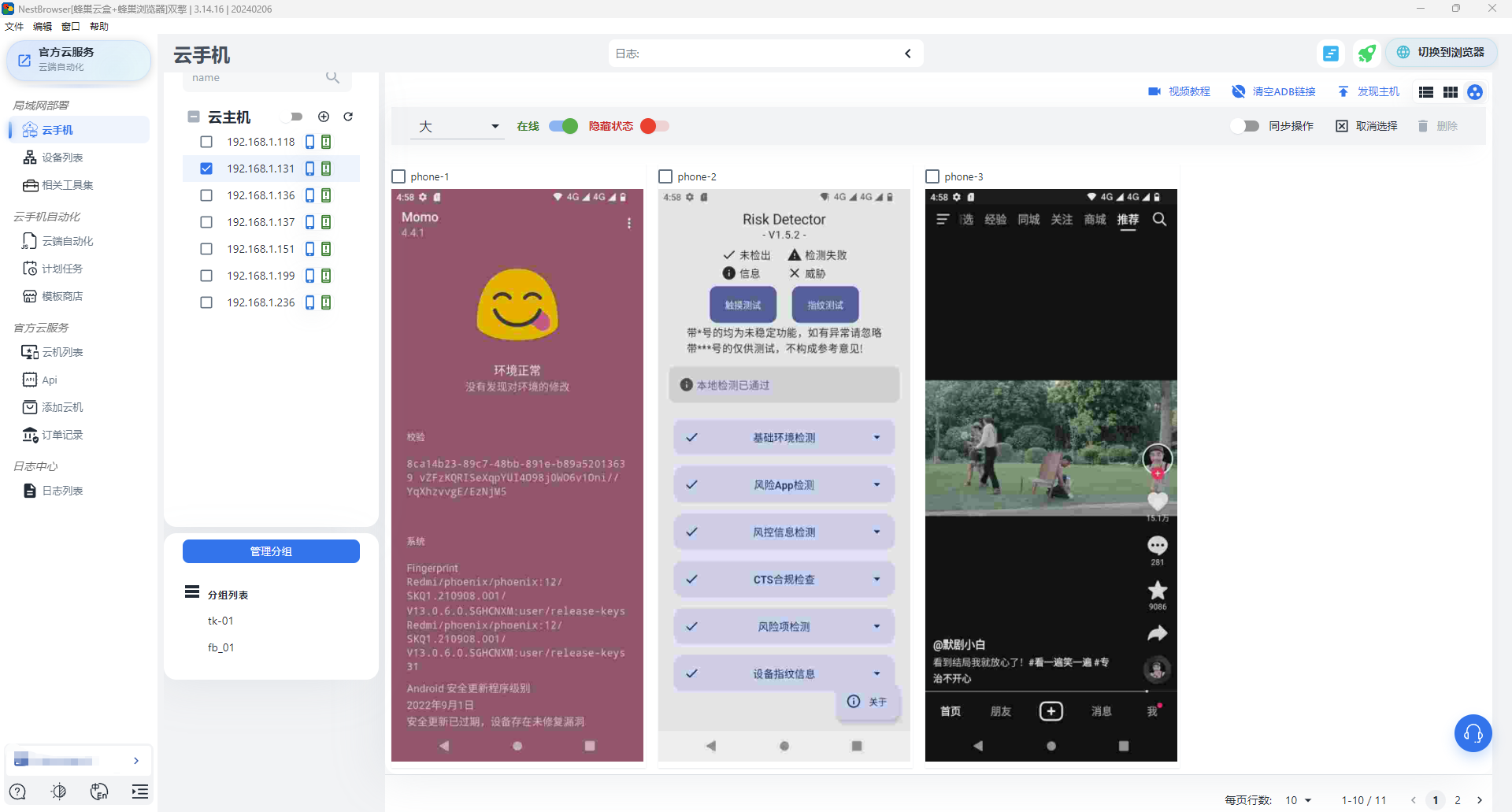Select 日志列表 in the sidebar

click(63, 490)
